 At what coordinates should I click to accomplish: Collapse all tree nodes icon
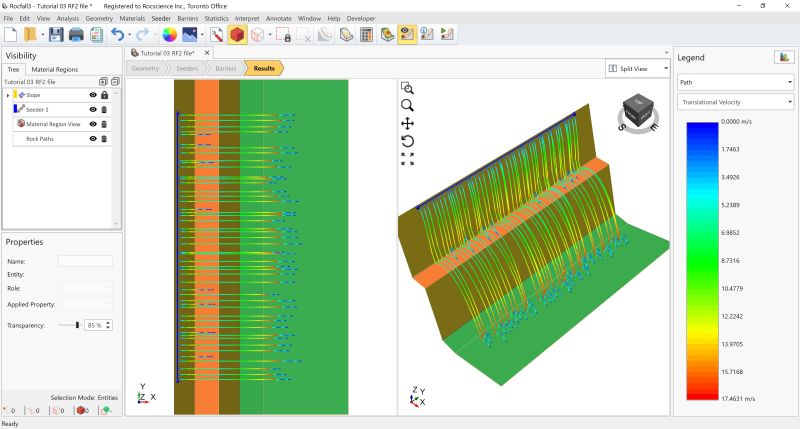coord(115,82)
